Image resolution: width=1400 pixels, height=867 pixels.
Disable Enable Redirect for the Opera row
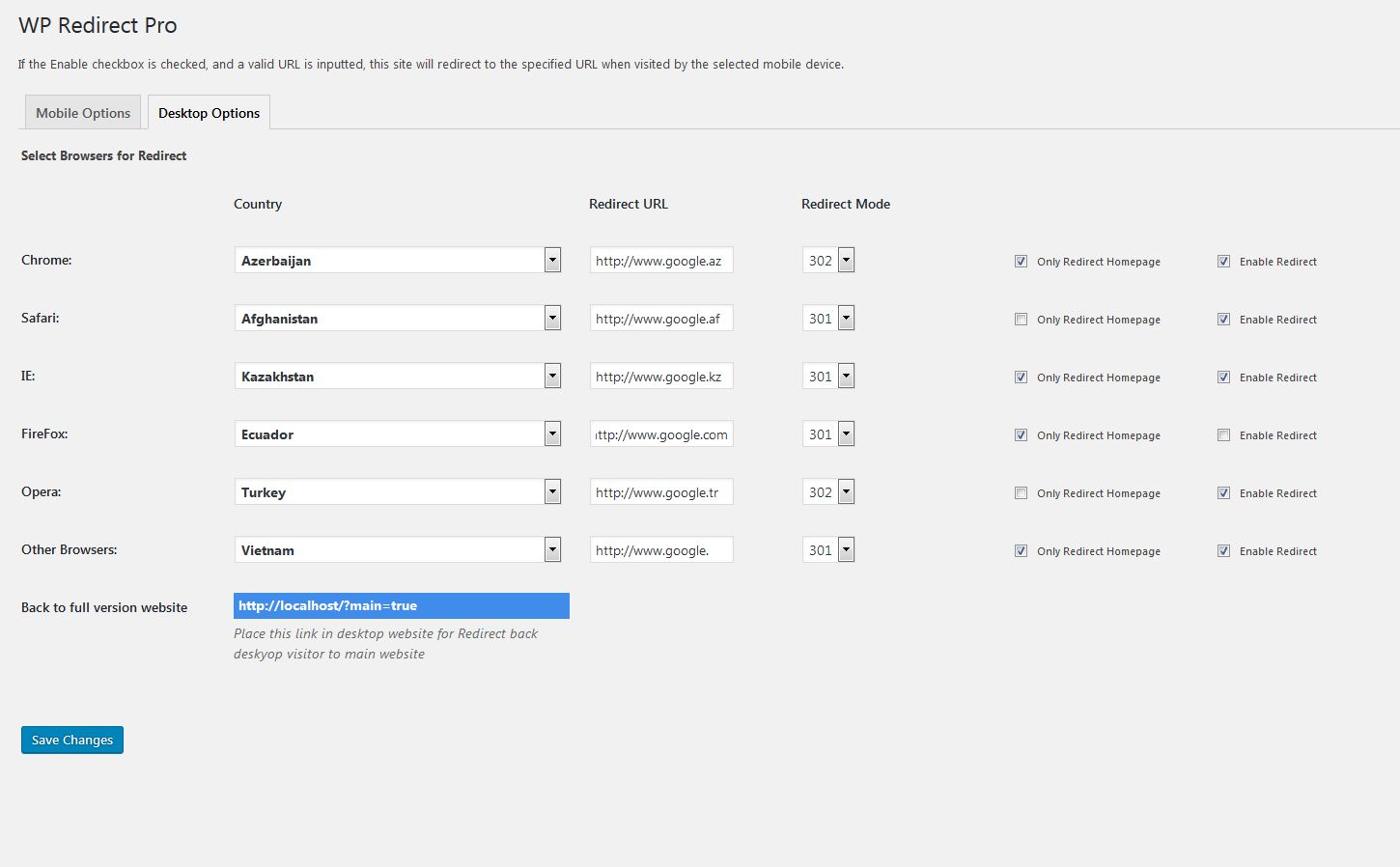1223,493
